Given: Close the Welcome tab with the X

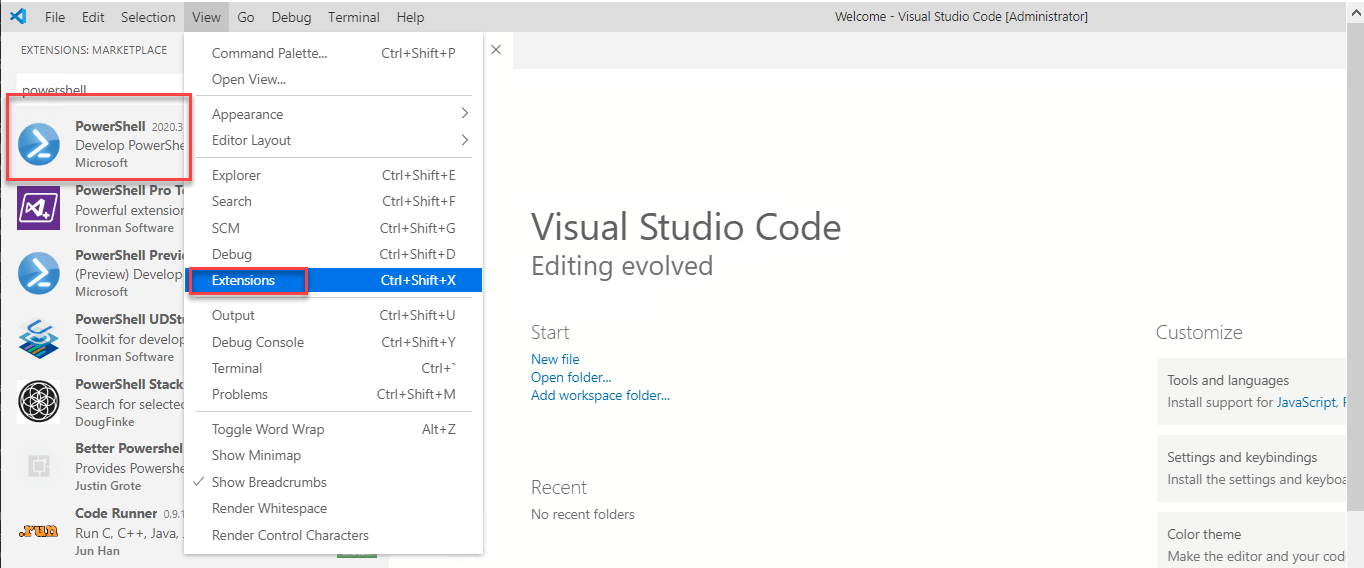Looking at the screenshot, I should (x=496, y=49).
